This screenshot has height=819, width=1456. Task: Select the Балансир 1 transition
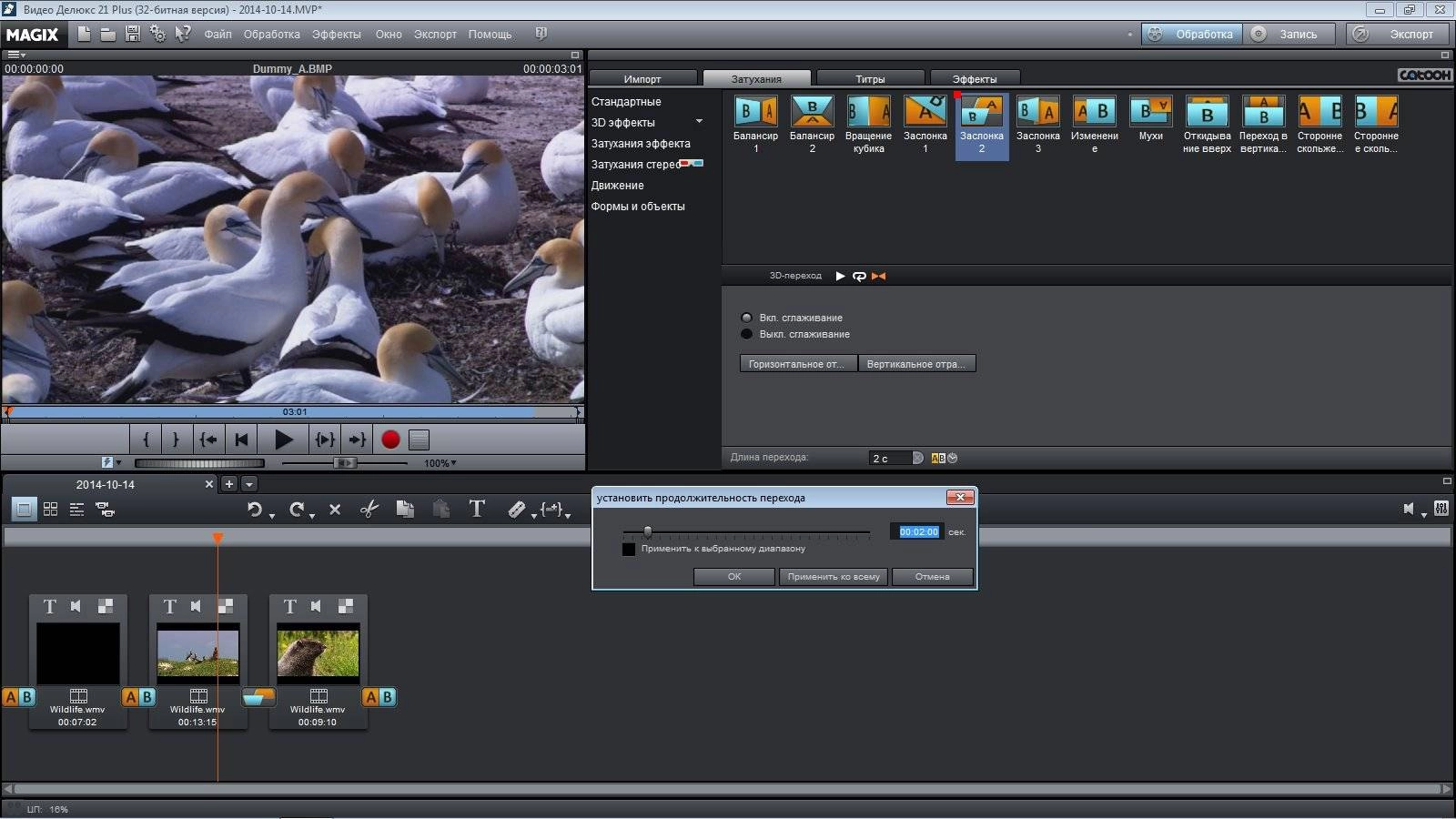click(755, 125)
